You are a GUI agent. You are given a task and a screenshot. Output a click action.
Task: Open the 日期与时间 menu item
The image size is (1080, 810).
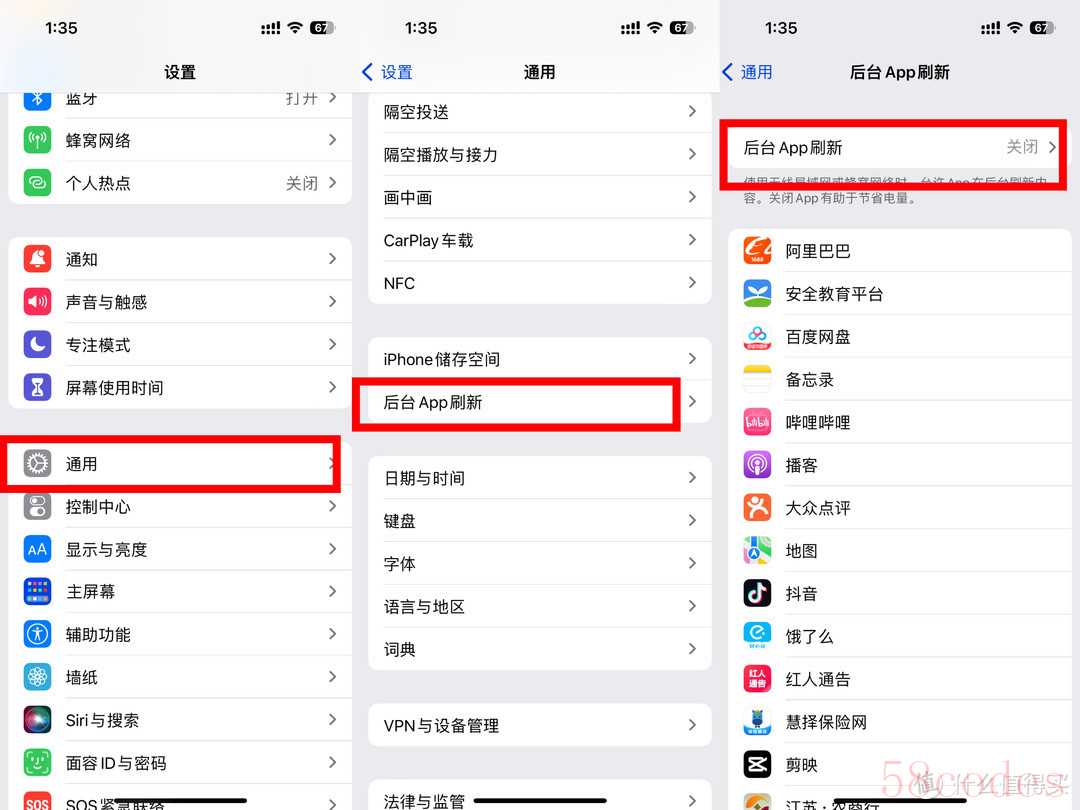540,478
